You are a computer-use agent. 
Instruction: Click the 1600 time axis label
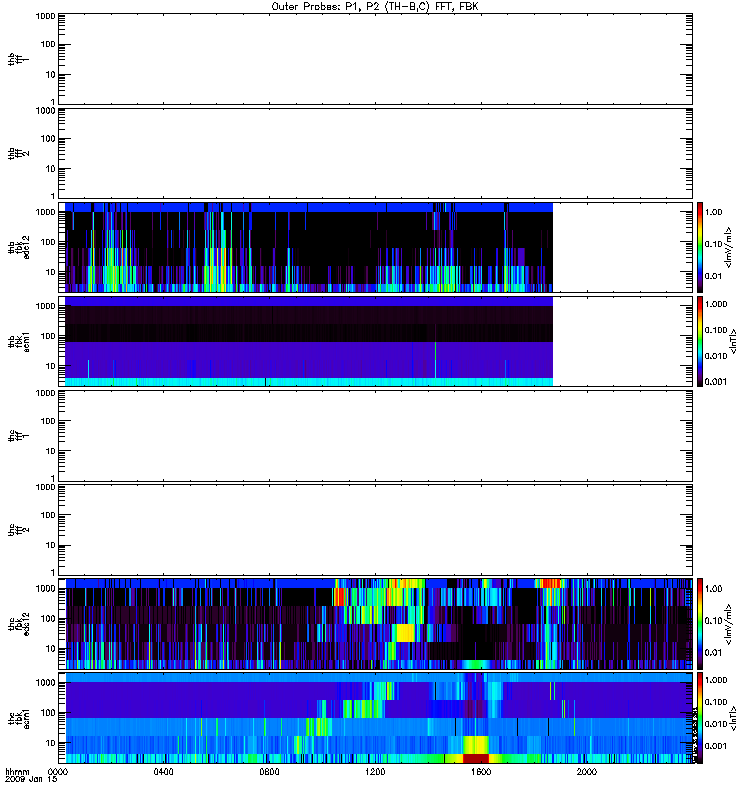tap(481, 772)
